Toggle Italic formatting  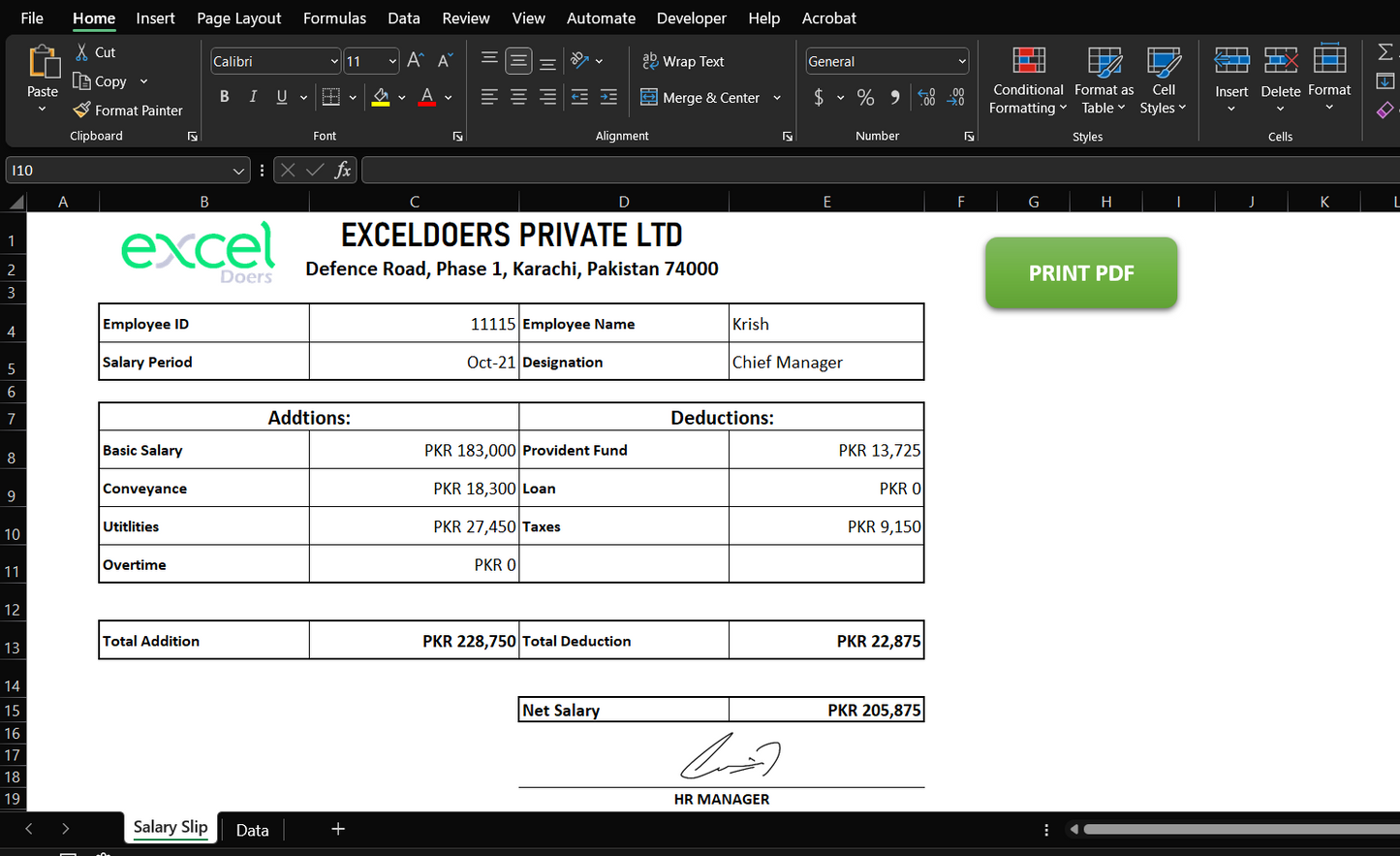(253, 97)
